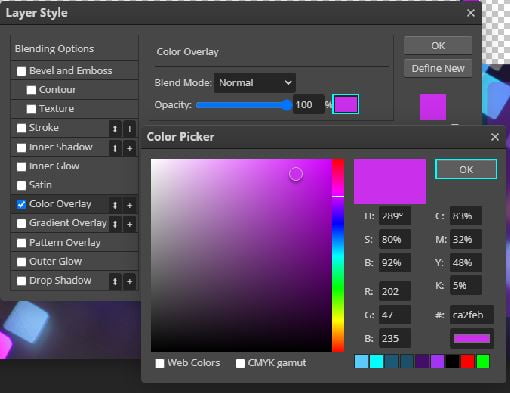Pick the dark purple preset swatch
The width and height of the screenshot is (510, 393).
pos(422,362)
